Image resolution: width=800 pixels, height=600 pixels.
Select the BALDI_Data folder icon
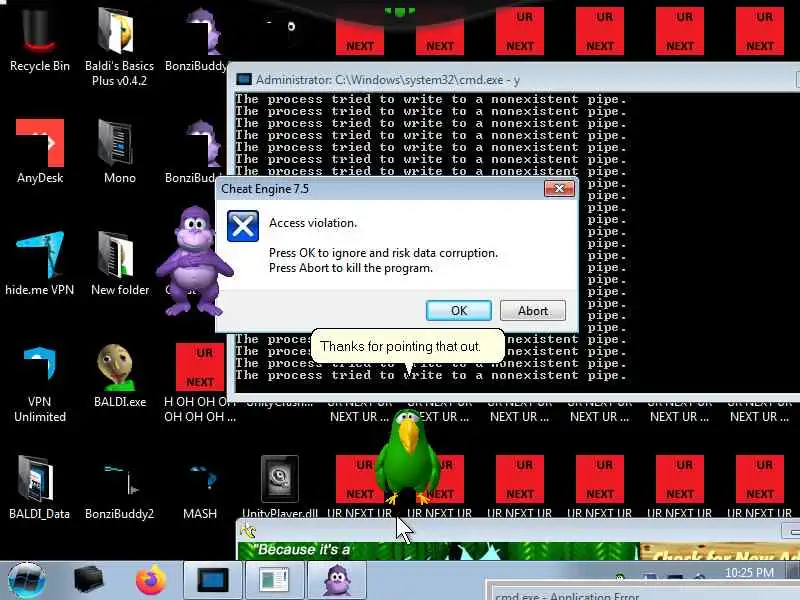(40, 488)
